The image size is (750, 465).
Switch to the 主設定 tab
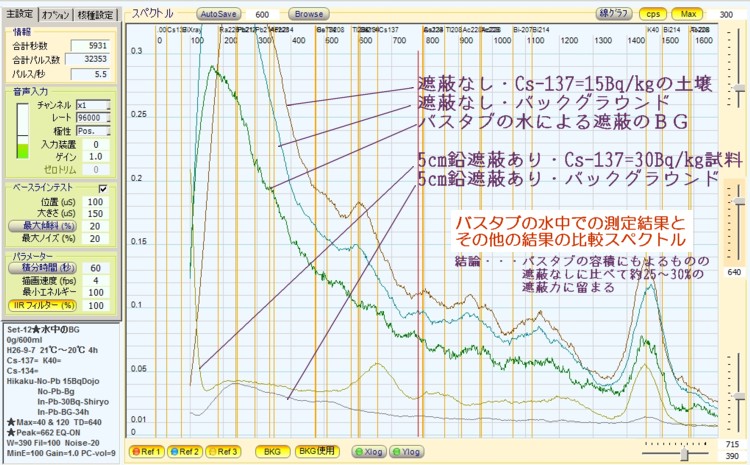(20, 14)
